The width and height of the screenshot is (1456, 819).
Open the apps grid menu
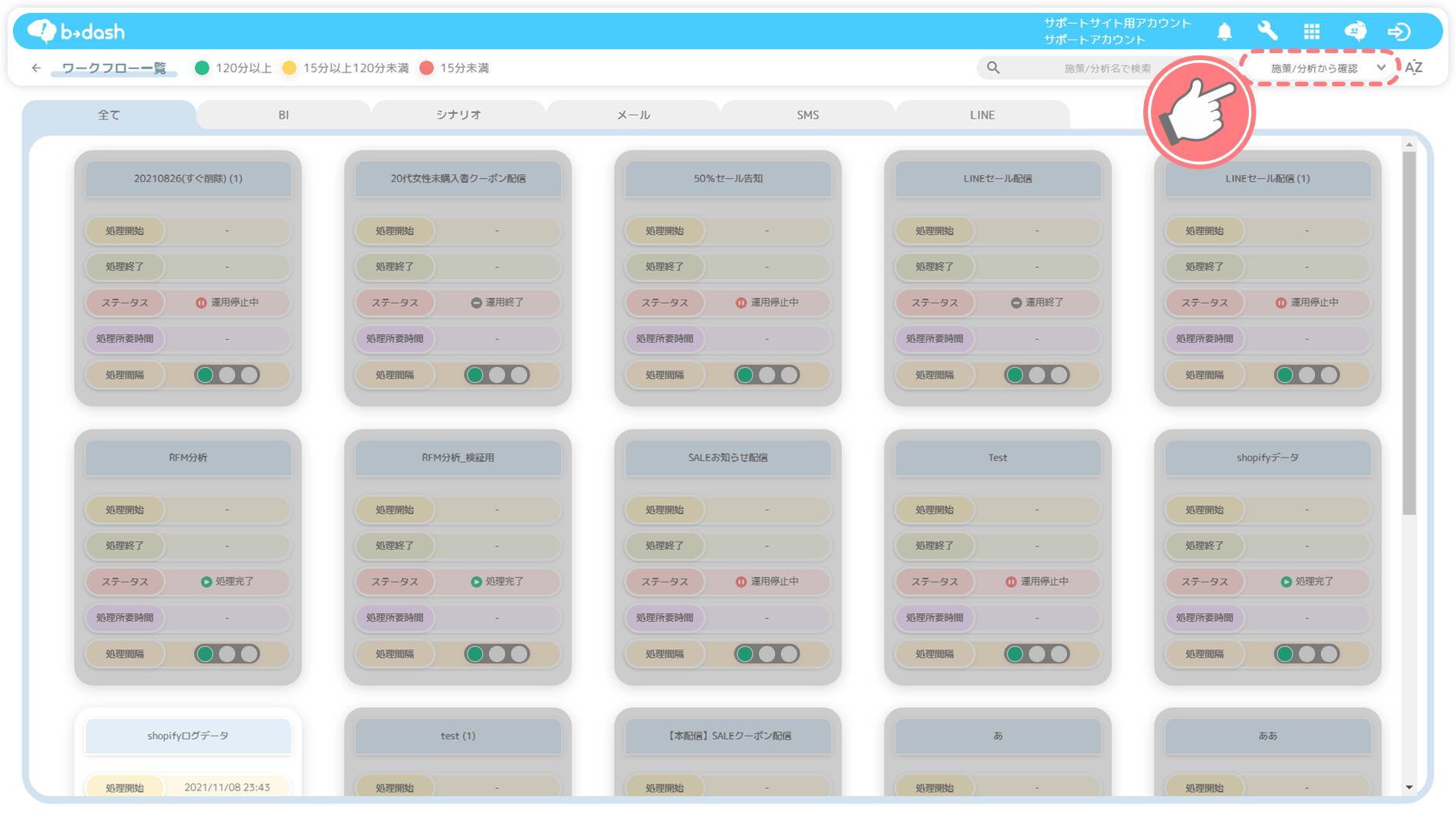coord(1312,31)
